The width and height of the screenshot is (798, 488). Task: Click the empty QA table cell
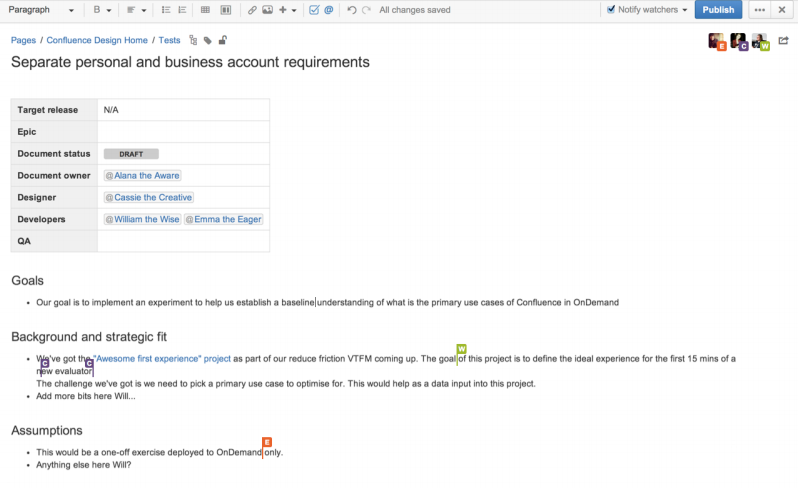pos(183,241)
